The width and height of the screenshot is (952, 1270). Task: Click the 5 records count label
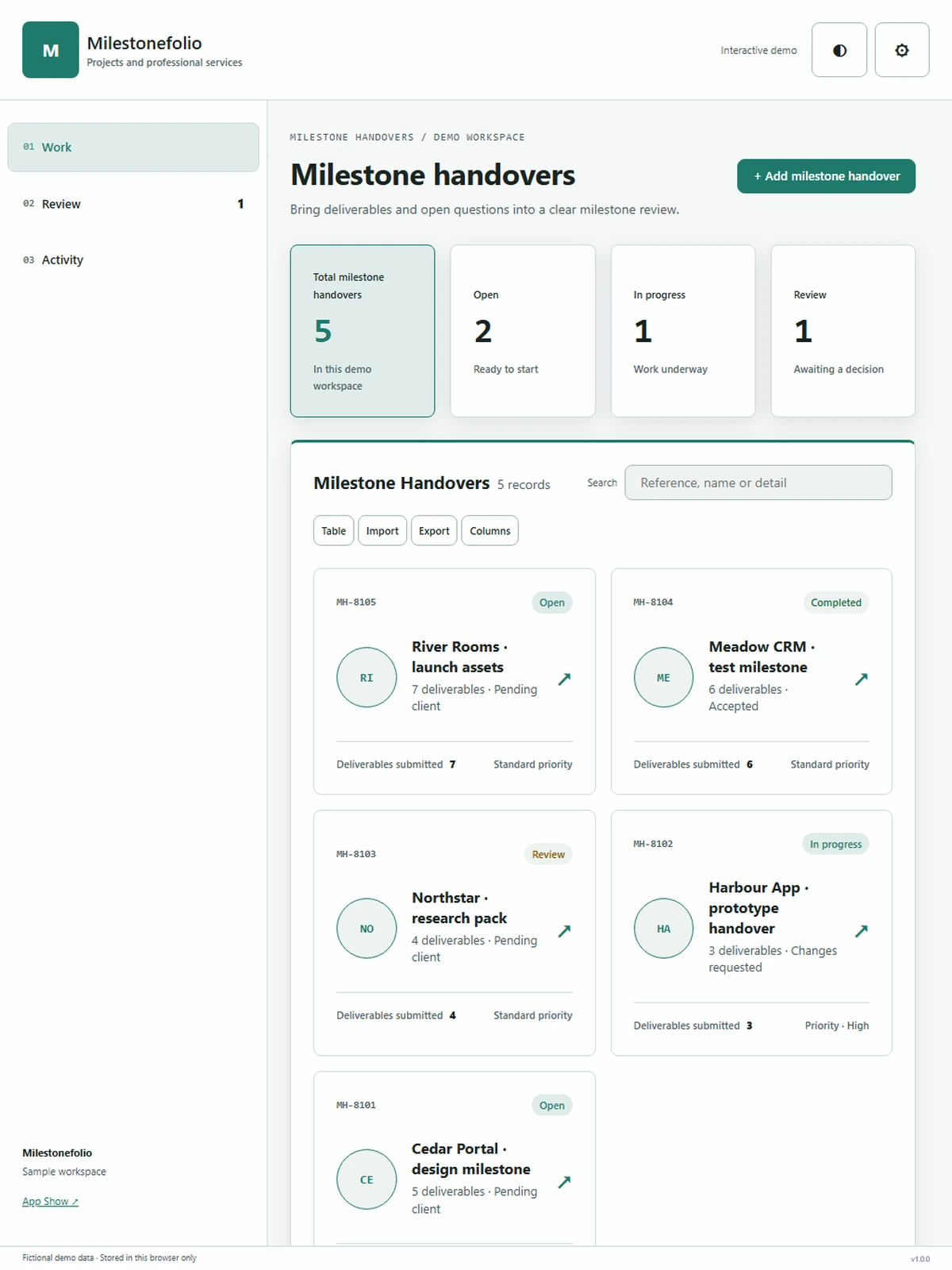point(524,484)
